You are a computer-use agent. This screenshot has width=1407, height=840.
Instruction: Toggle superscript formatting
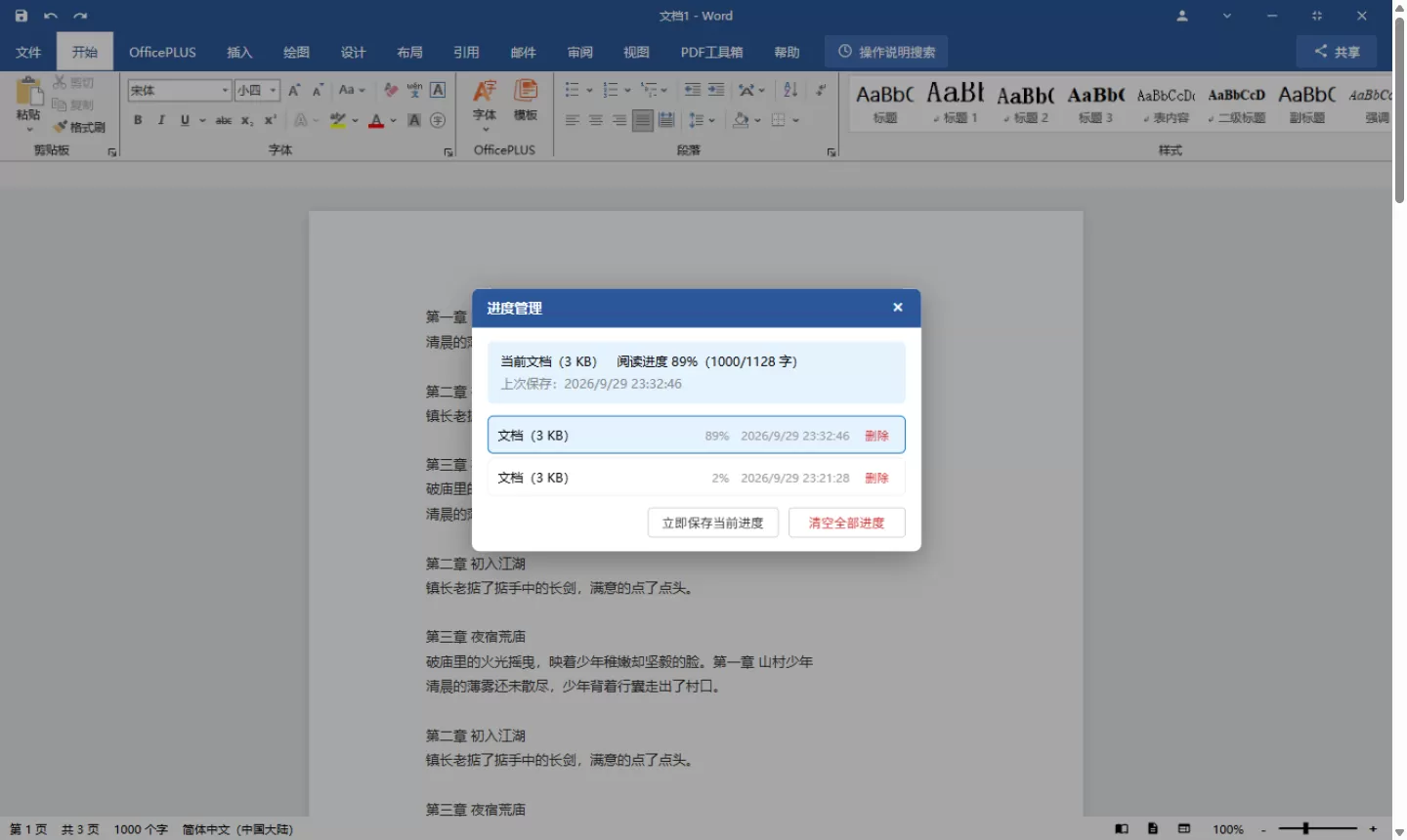click(271, 120)
